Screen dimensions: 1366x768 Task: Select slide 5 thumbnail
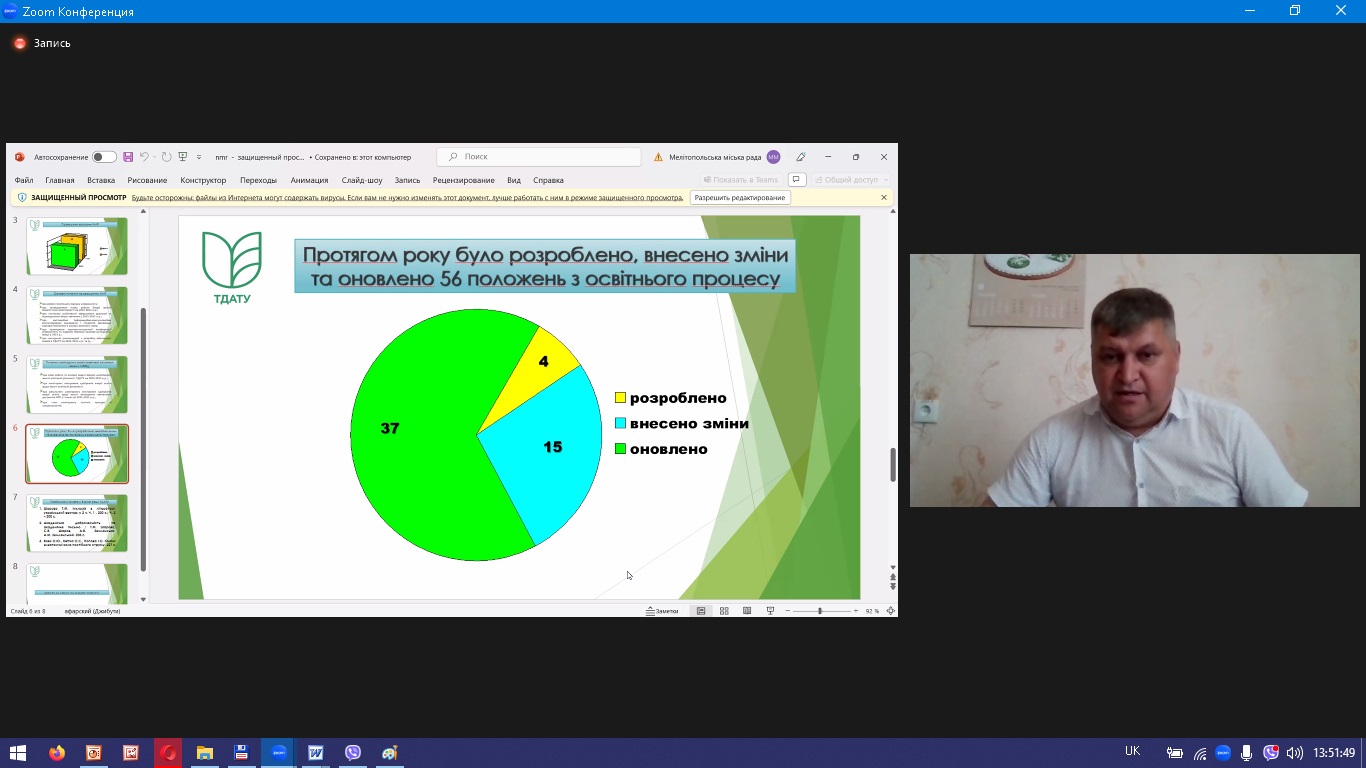[77, 384]
